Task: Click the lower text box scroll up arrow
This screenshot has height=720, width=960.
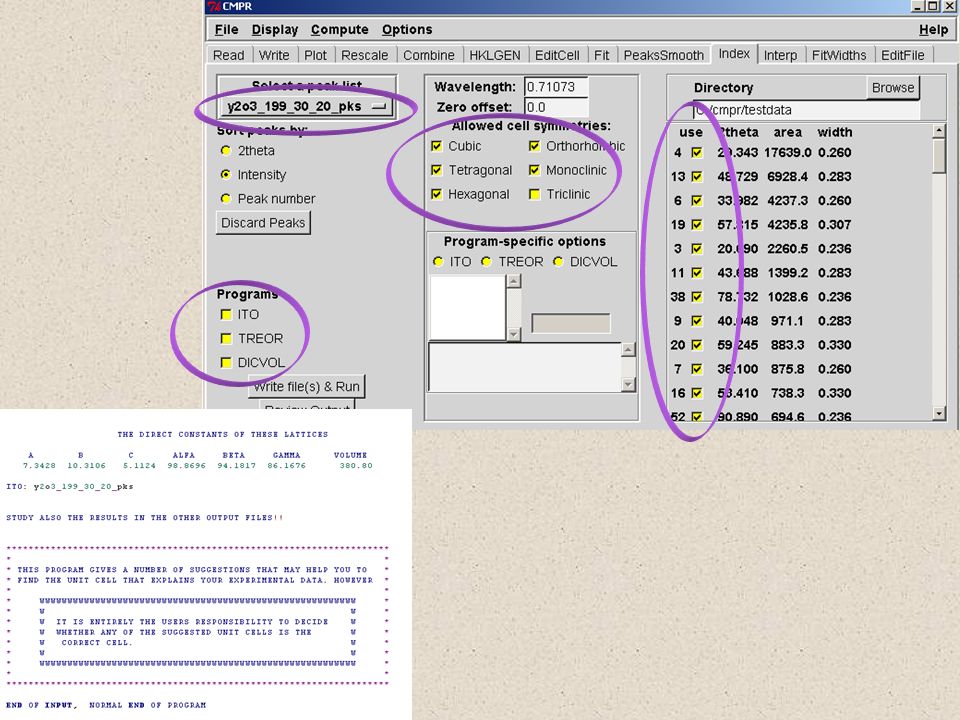Action: 628,350
